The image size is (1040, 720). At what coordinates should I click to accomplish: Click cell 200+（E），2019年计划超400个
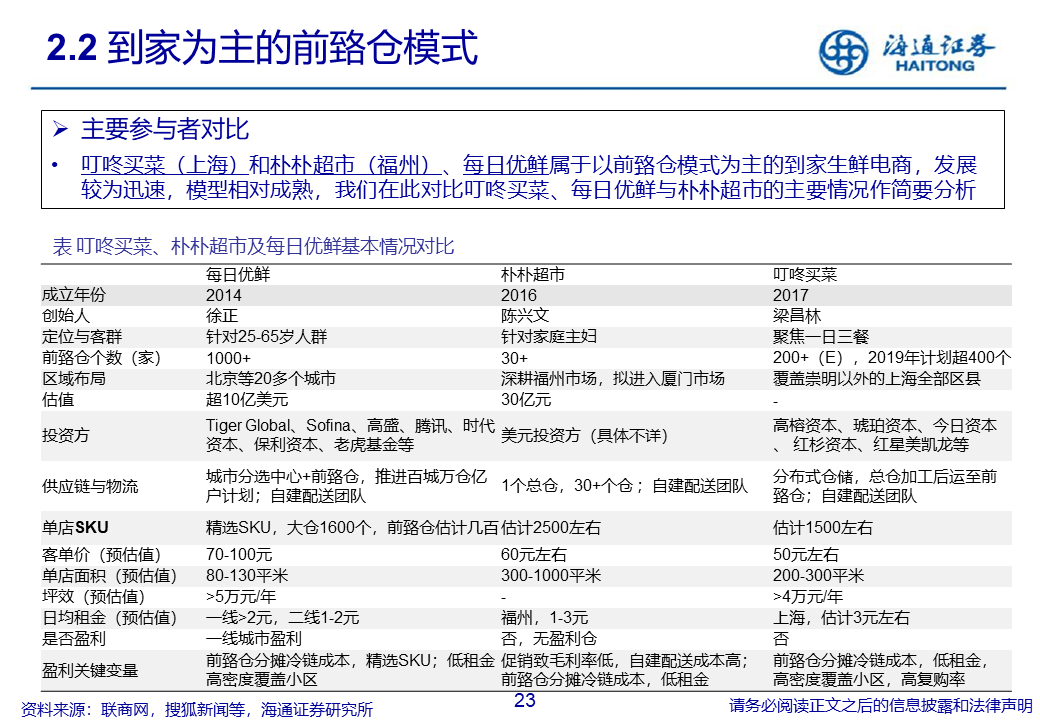pyautogui.click(x=892, y=358)
